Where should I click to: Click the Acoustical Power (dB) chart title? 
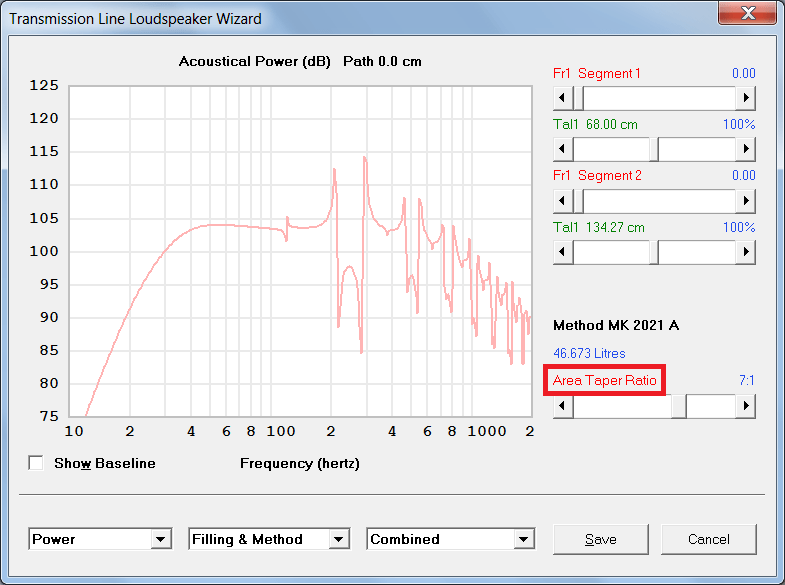coord(255,62)
